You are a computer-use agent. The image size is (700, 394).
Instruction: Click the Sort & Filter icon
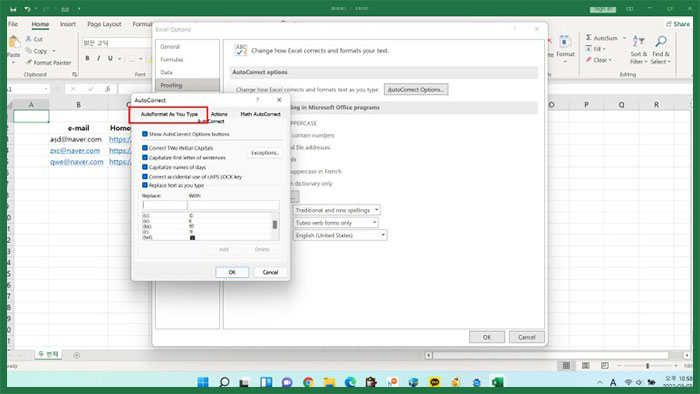point(638,42)
